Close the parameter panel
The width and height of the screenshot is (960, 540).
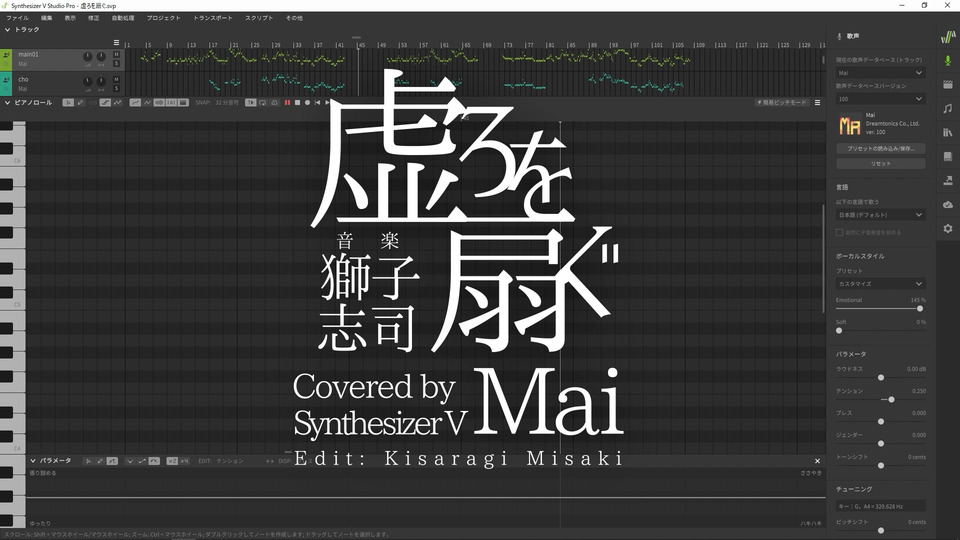(x=817, y=461)
